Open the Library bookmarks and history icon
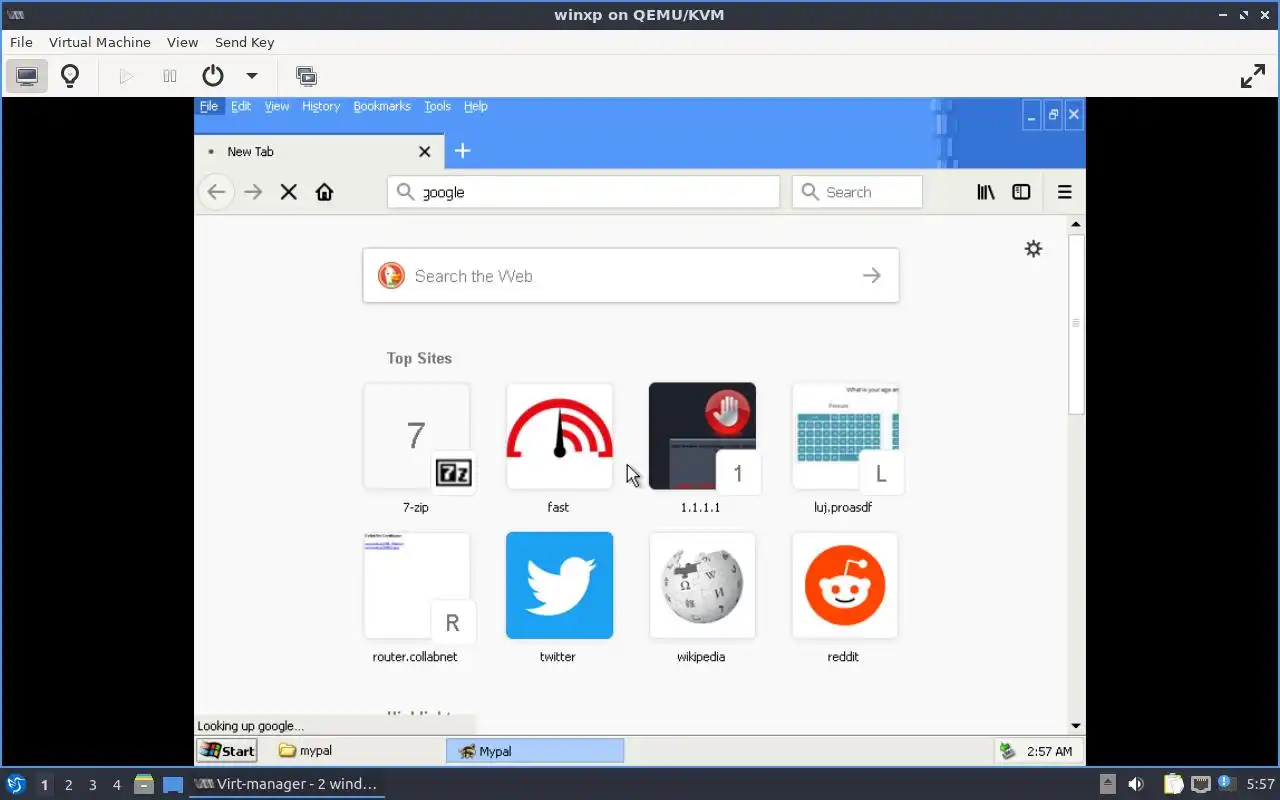Image resolution: width=1280 pixels, height=800 pixels. 986,192
